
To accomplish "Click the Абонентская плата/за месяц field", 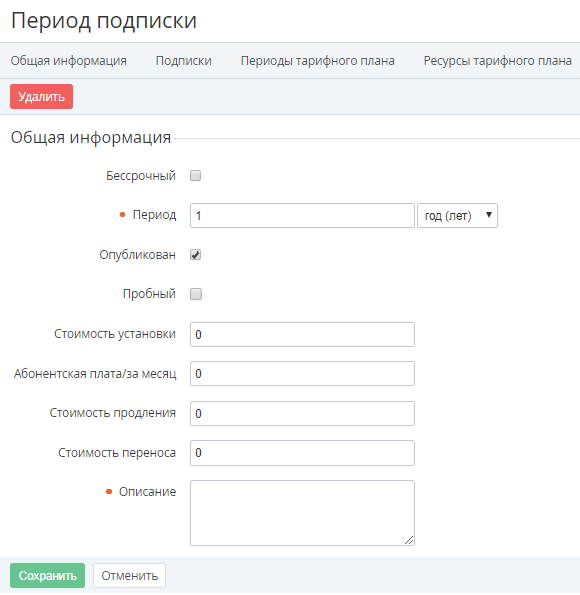I will (x=302, y=373).
